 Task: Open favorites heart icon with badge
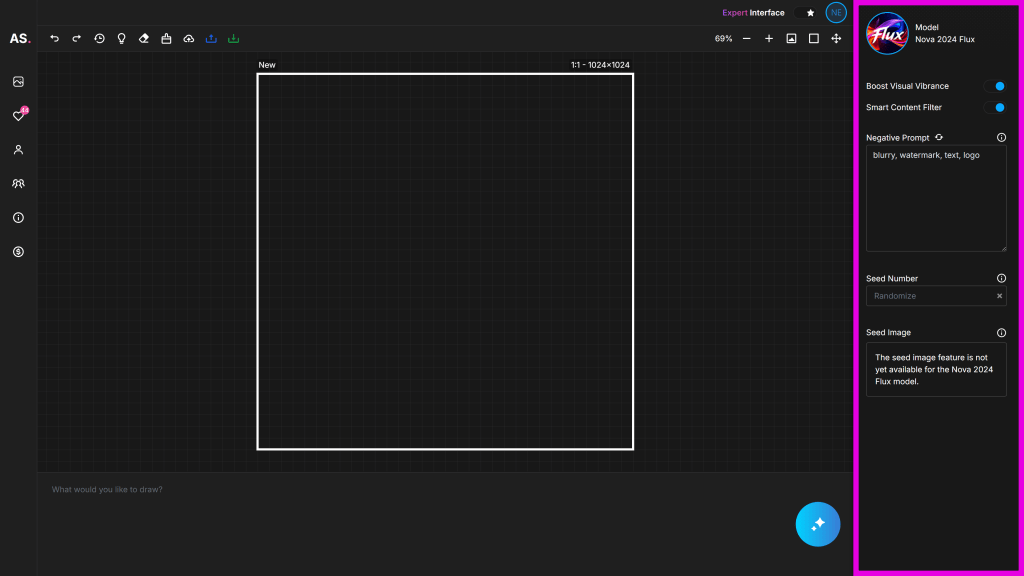19,115
